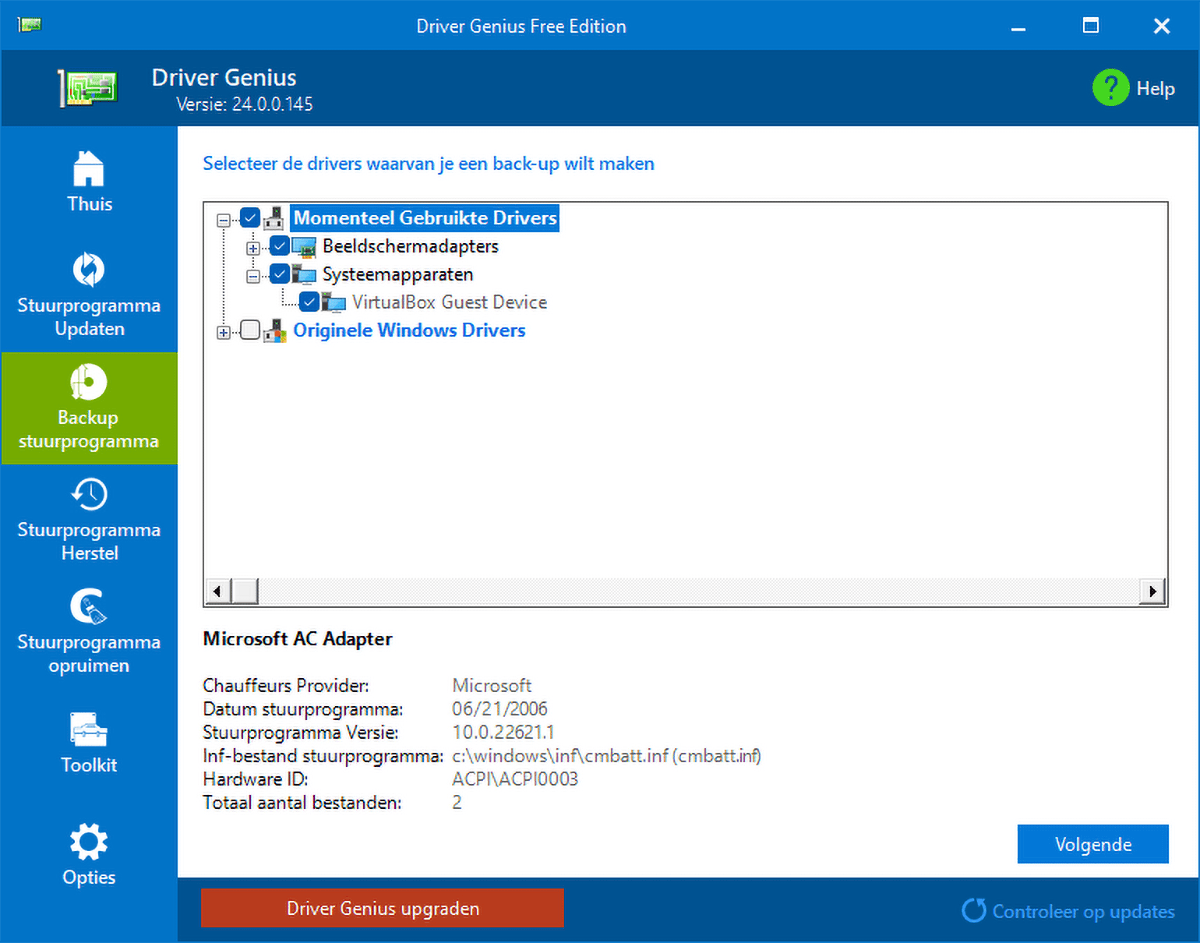Click the Hardware ID value ACPI\ACPI0003
Viewport: 1200px width, 943px height.
tap(515, 779)
